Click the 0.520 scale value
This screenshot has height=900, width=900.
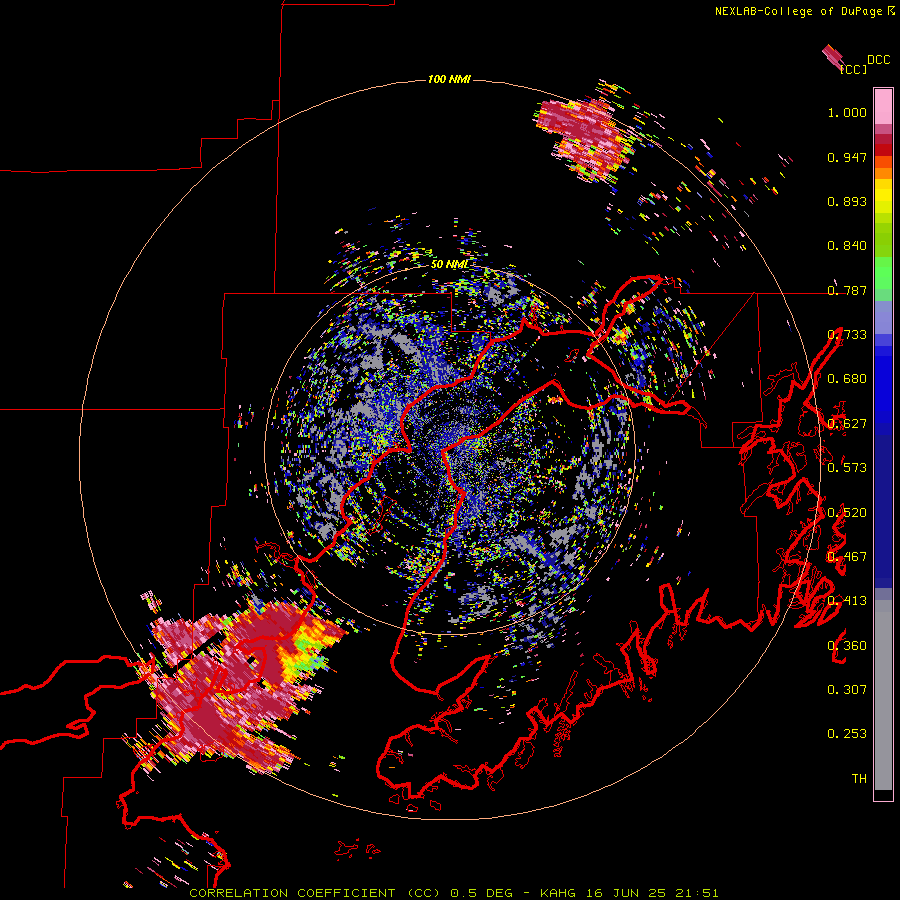tap(847, 513)
